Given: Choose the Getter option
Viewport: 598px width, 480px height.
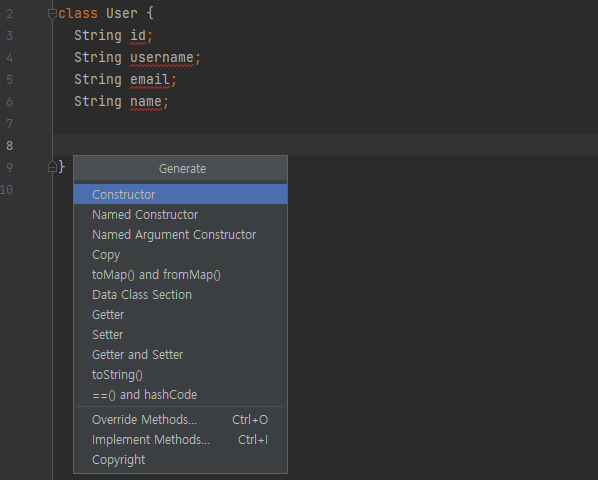Looking at the screenshot, I should click(x=180, y=315).
